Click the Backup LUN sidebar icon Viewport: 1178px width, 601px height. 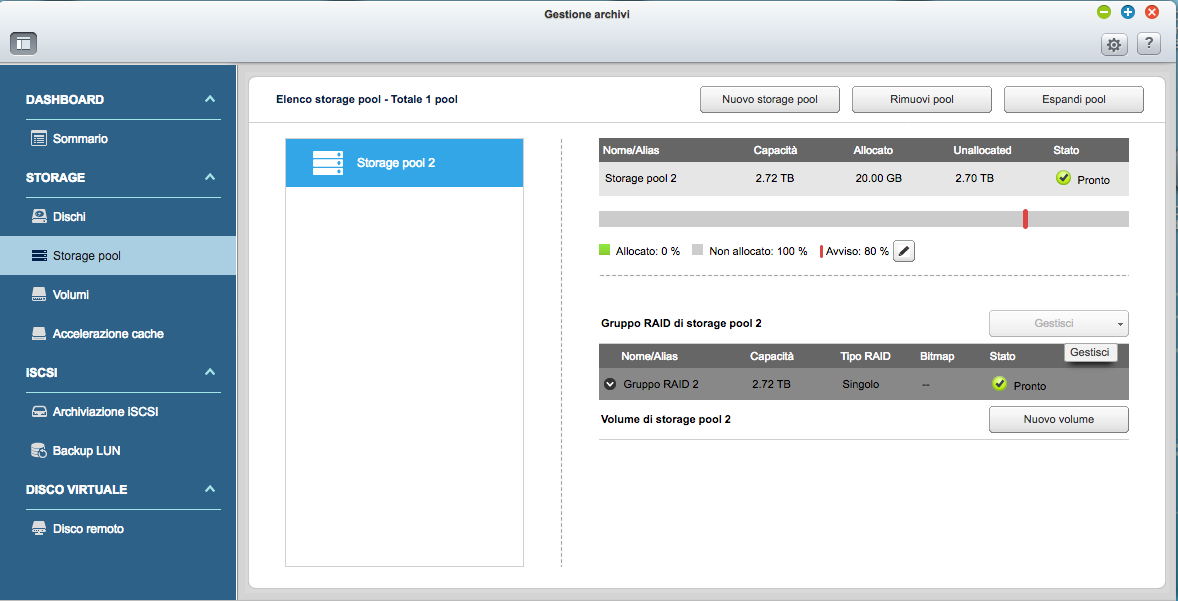pos(39,451)
